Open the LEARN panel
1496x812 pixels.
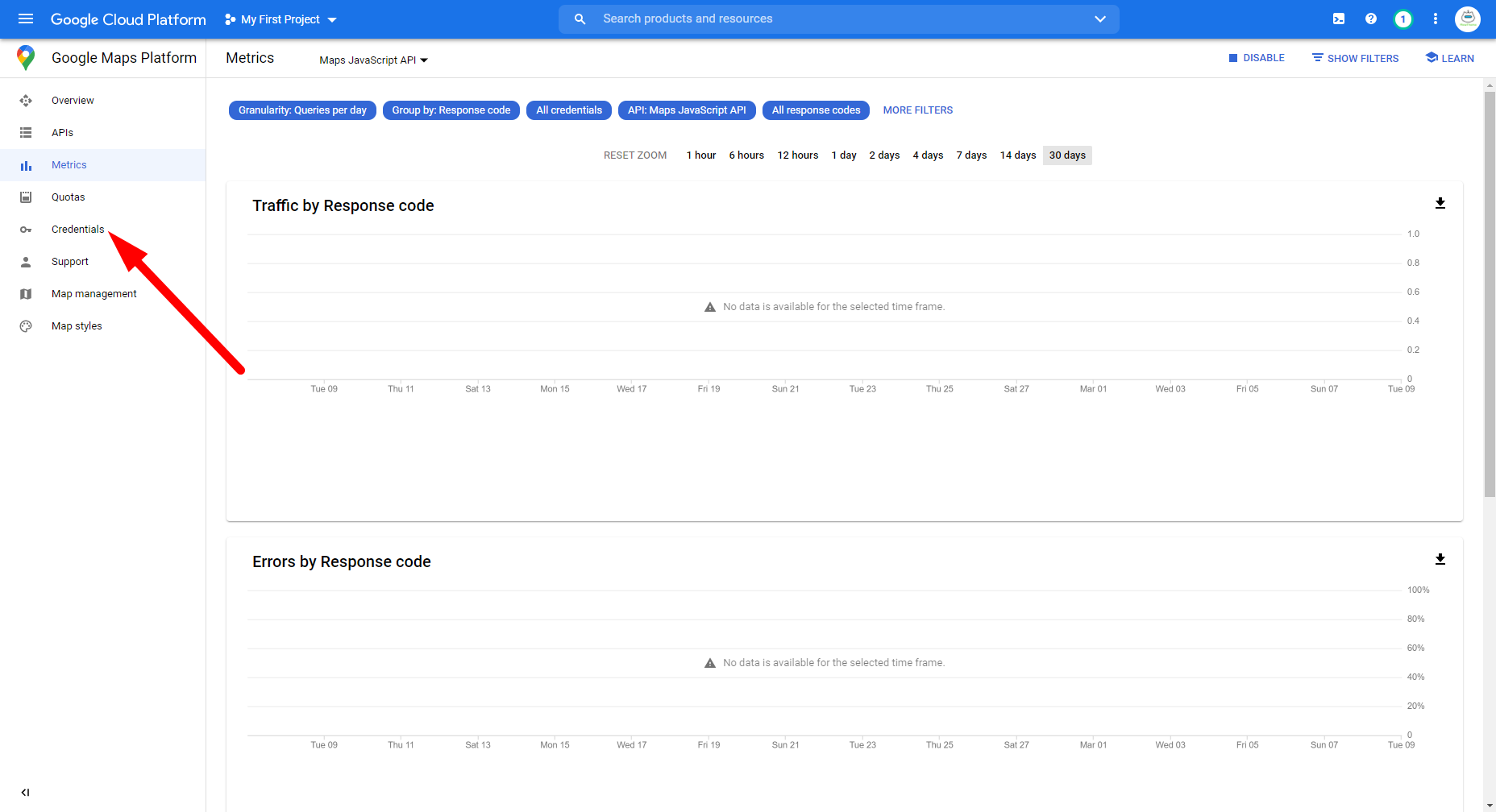1449,58
